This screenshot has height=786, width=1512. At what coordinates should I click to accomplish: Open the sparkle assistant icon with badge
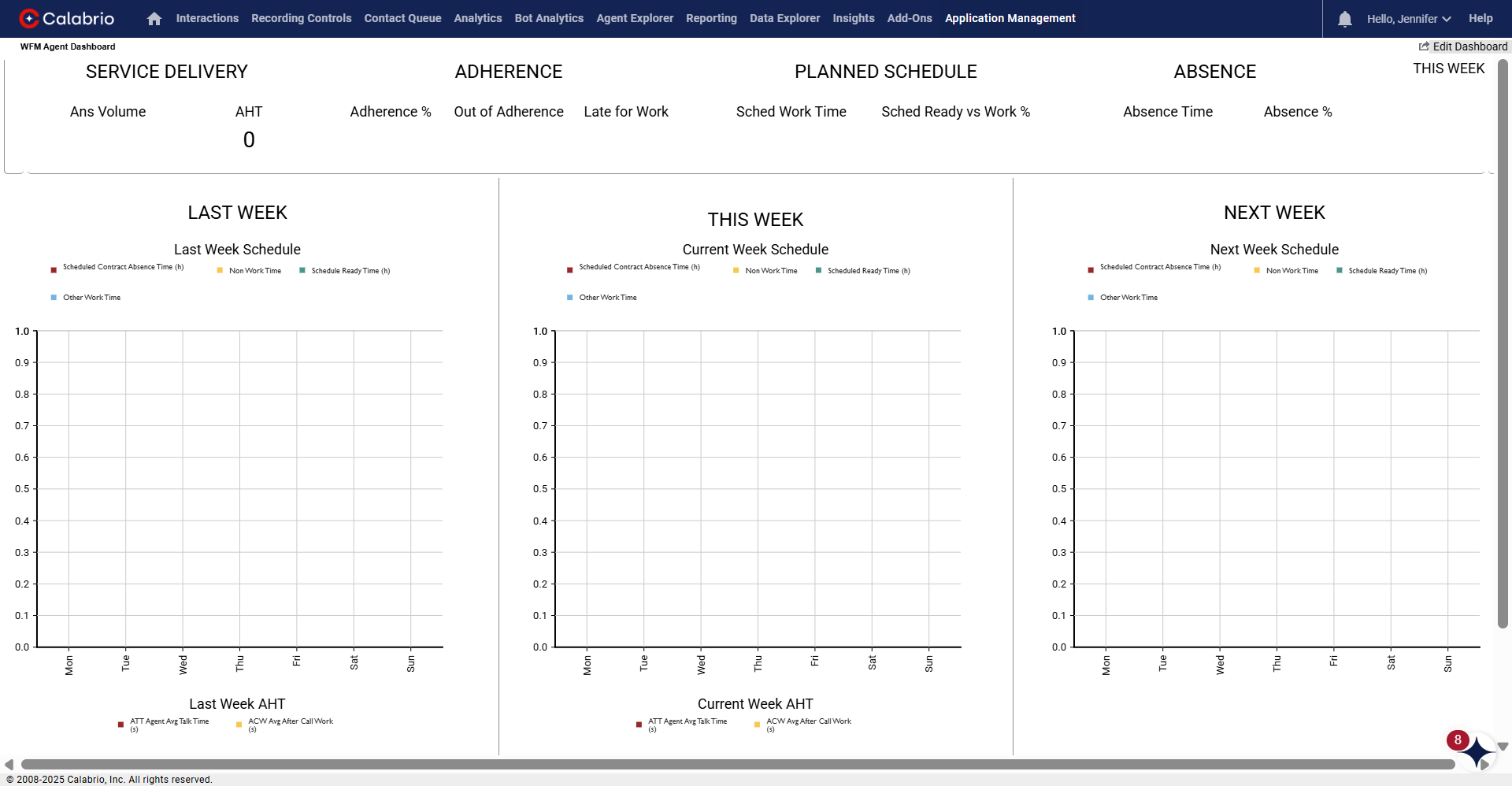1477,752
